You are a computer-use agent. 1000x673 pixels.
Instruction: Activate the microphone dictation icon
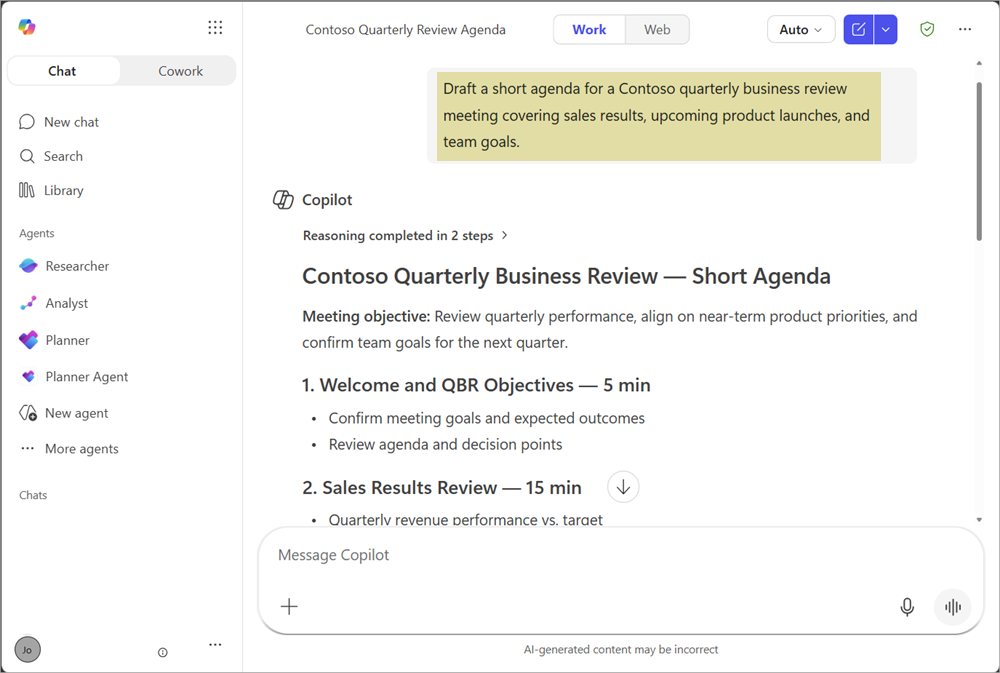coord(907,607)
